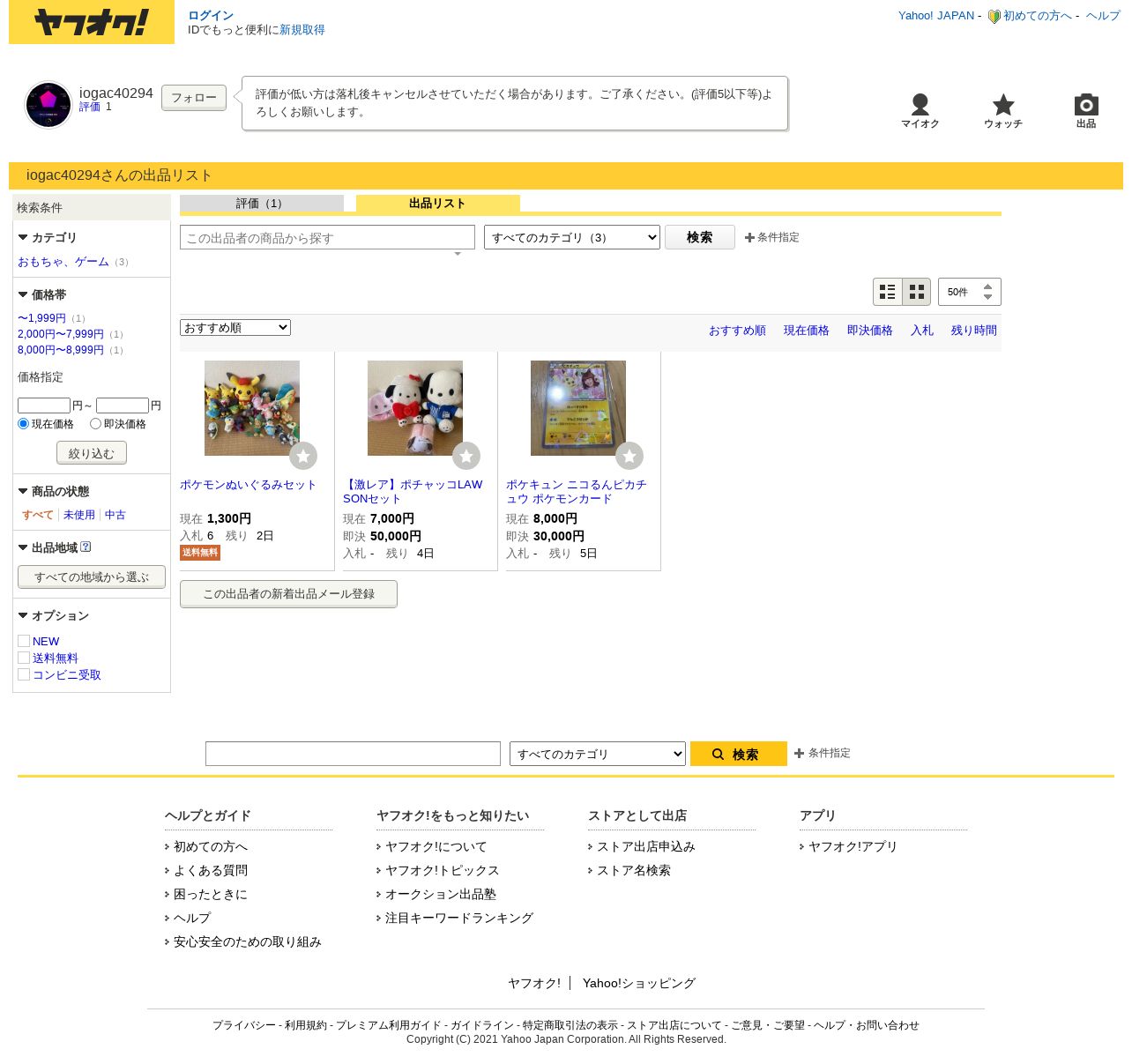Open ヤフオク!アプリ footer link
Screen dimensions: 1132x1064
[x=853, y=846]
